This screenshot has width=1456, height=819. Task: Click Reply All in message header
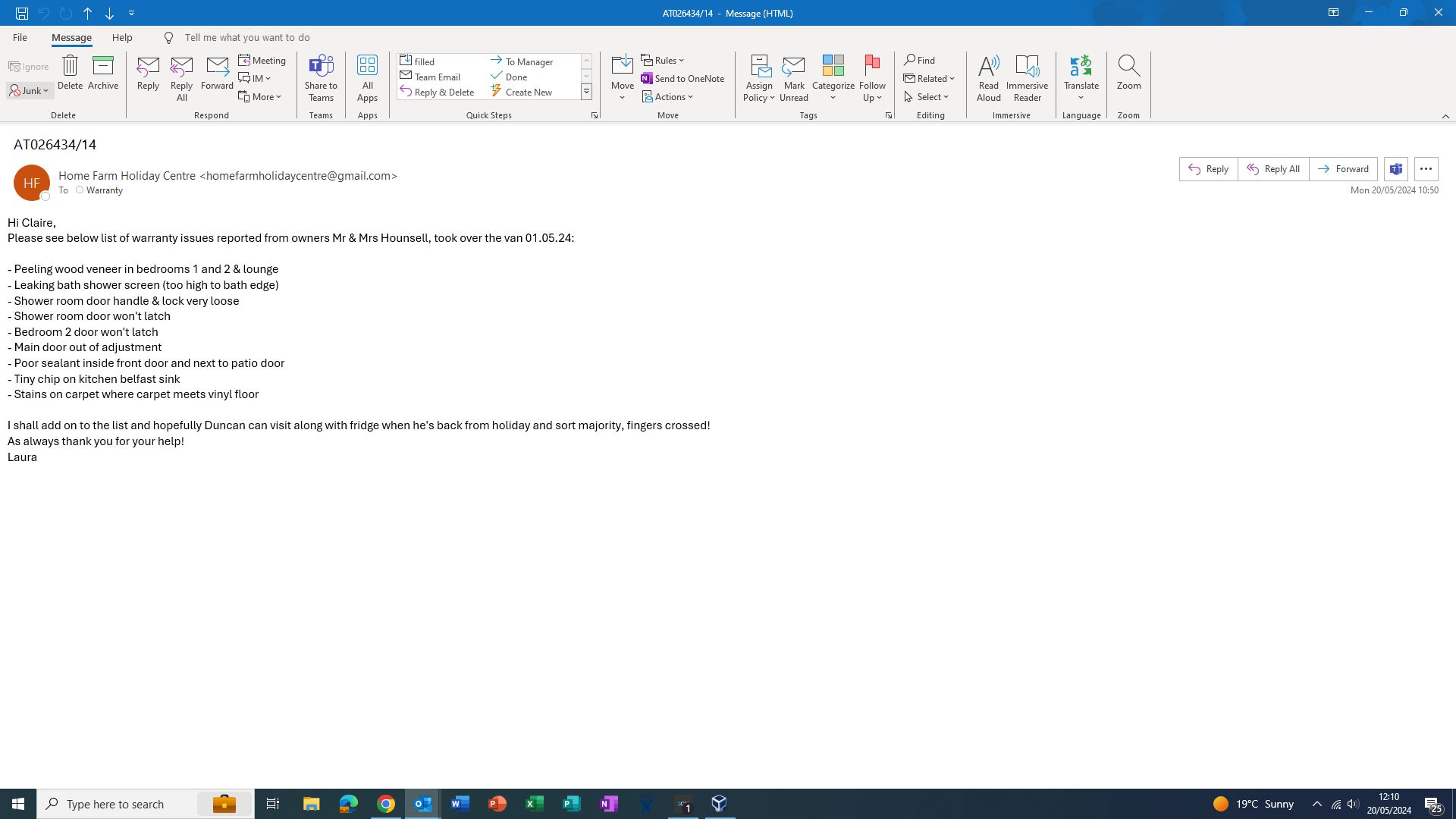1273,169
